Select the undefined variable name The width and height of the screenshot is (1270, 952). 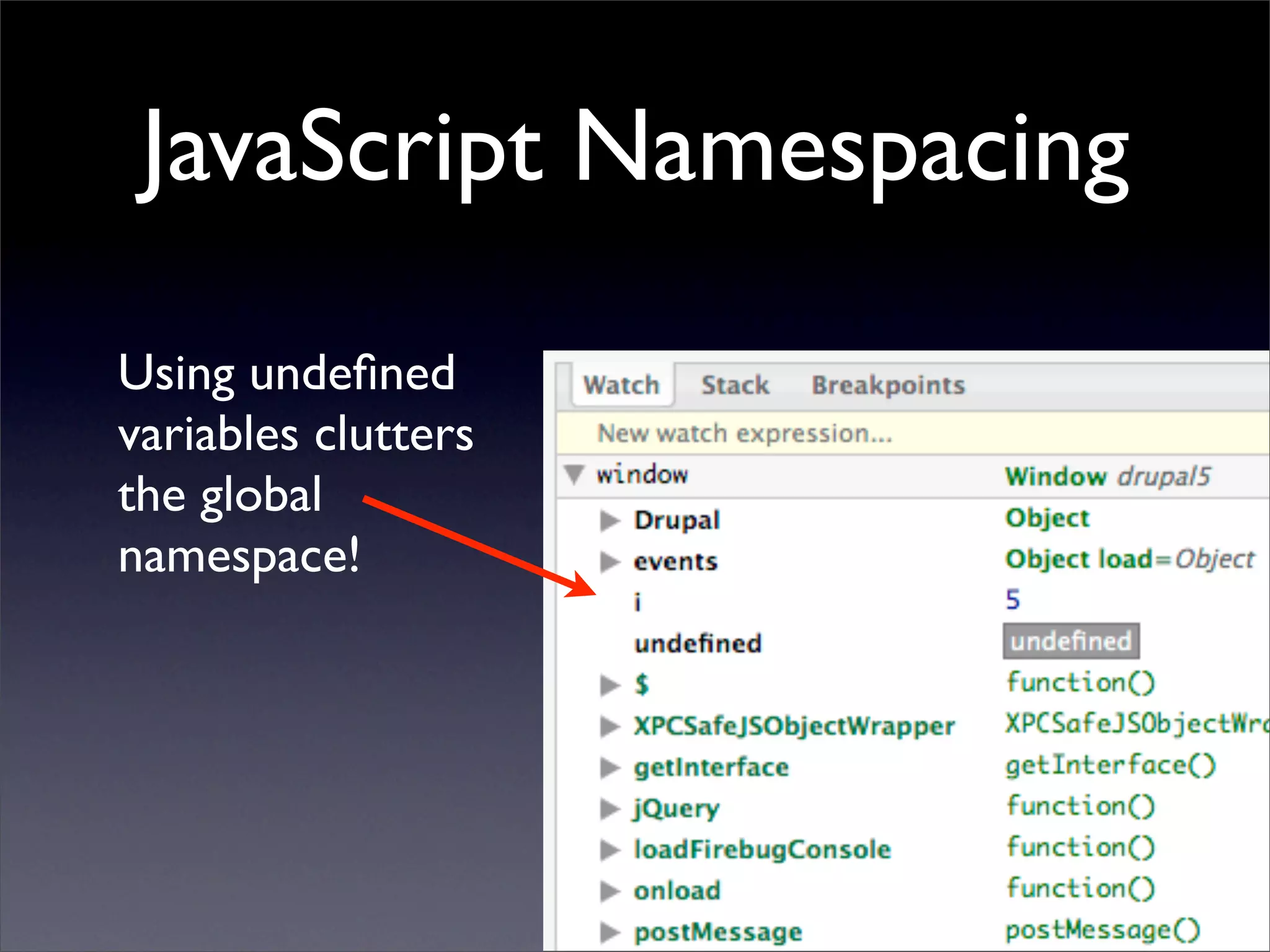[698, 643]
